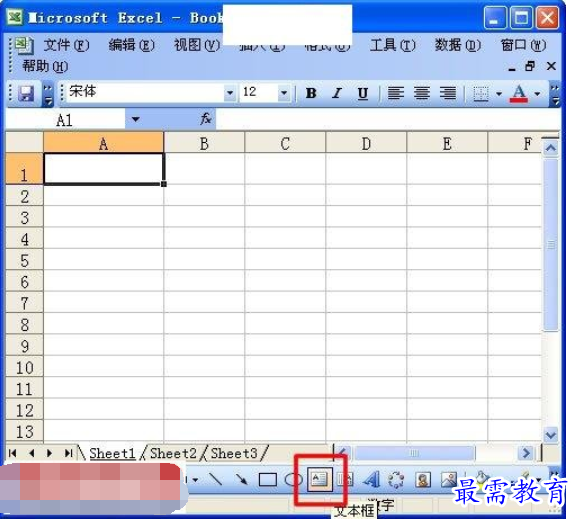Select column B header

pyautogui.click(x=204, y=143)
